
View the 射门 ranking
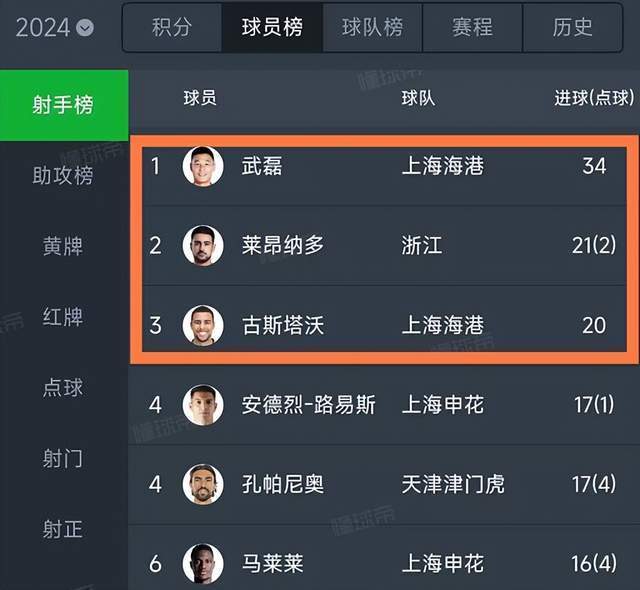[x=63, y=459]
